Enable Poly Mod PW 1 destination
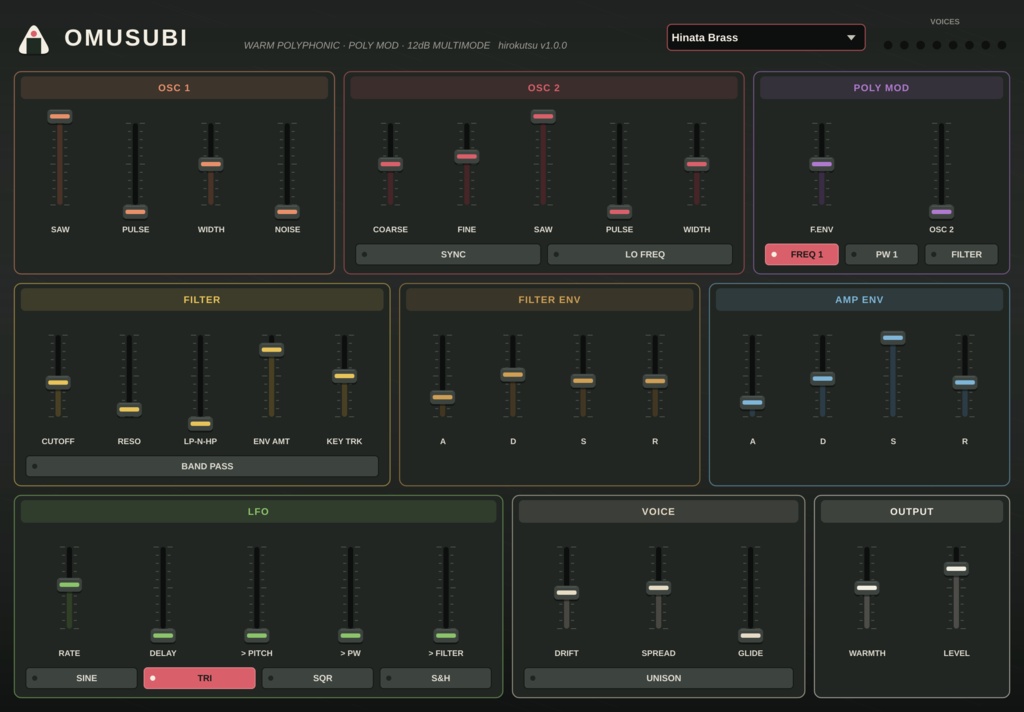This screenshot has height=712, width=1024. coord(882,254)
